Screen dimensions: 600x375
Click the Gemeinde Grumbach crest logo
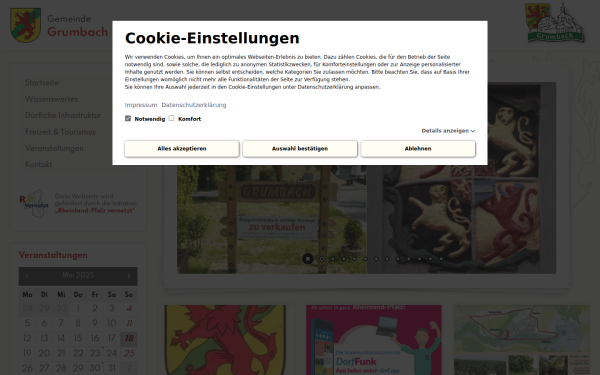click(26, 25)
